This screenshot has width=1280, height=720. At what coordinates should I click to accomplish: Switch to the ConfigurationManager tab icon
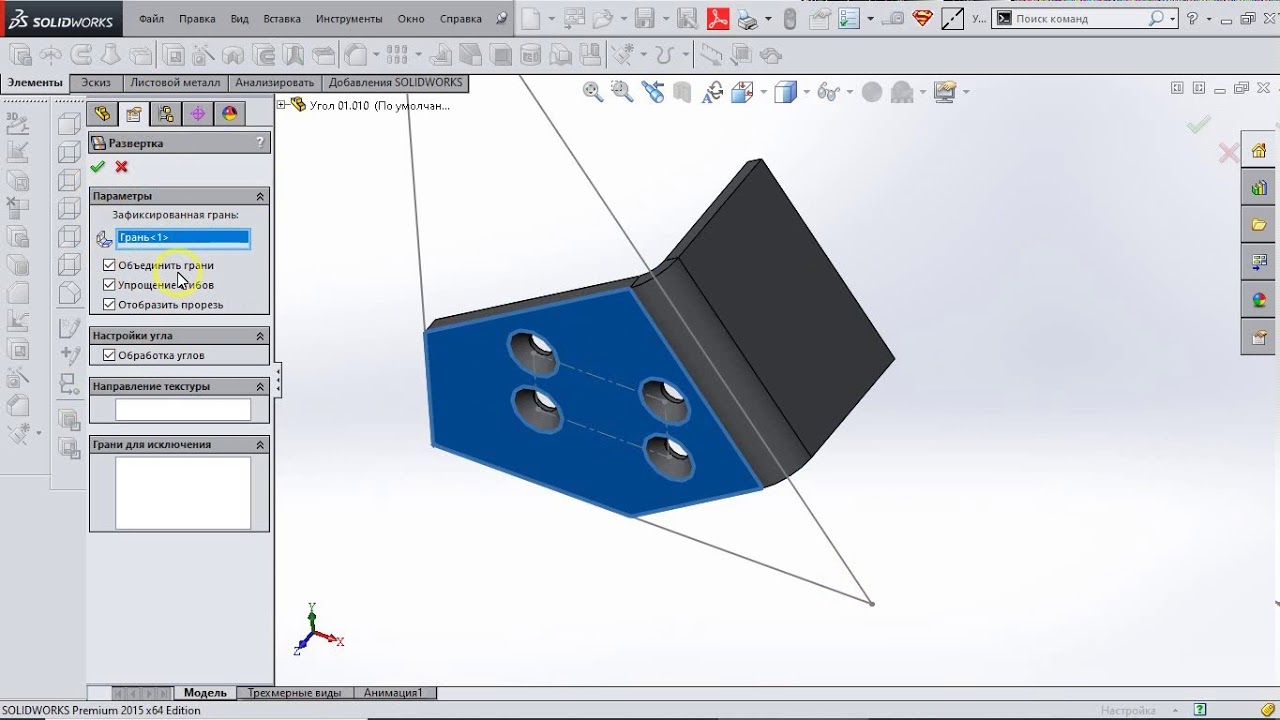[166, 114]
